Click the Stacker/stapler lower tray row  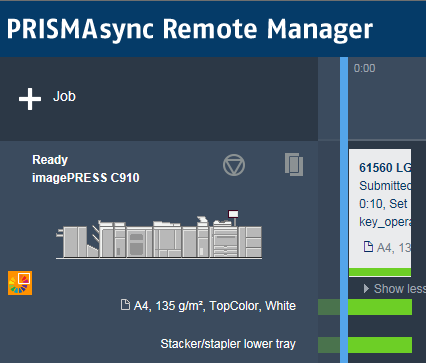click(228, 344)
